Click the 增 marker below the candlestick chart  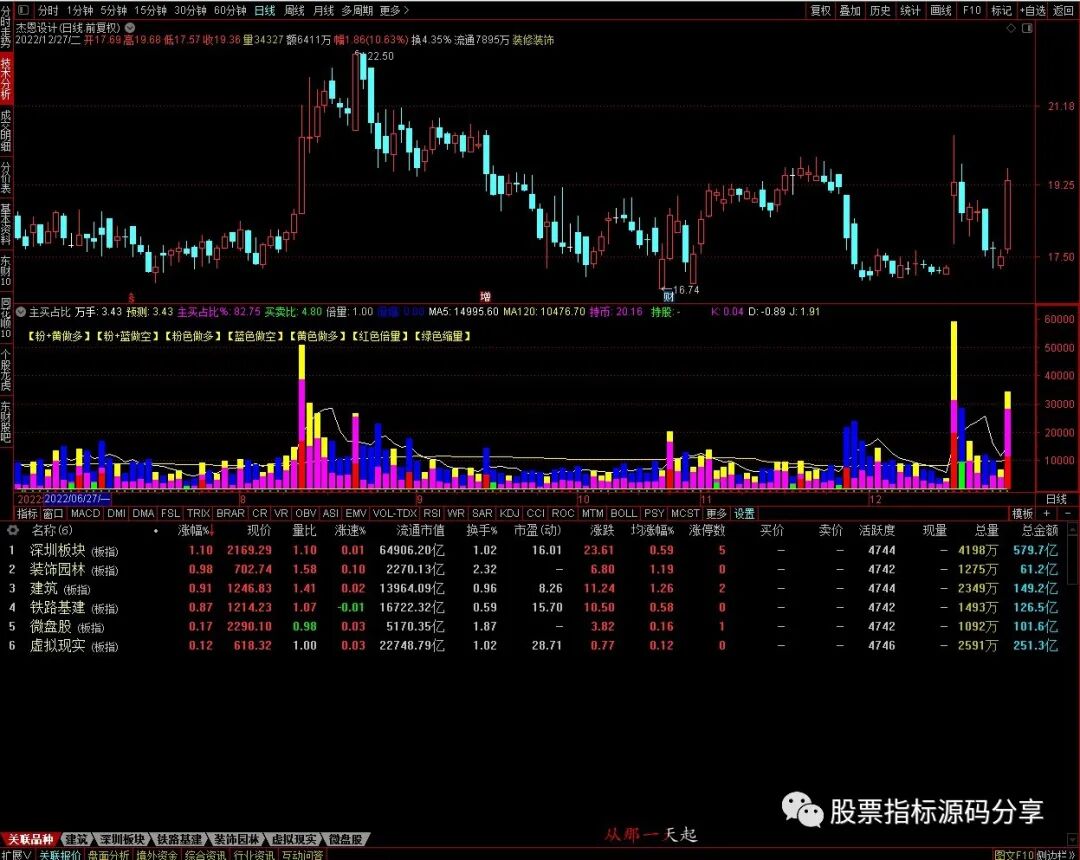coord(486,297)
